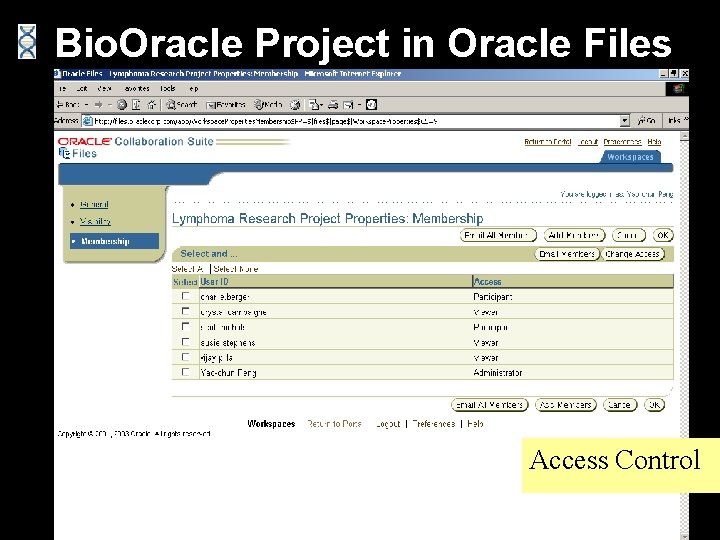Screen dimensions: 720x540
Task: Click the bottom Cancel button
Action: point(620,405)
